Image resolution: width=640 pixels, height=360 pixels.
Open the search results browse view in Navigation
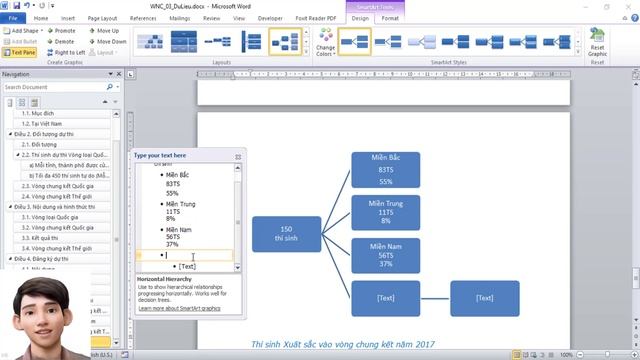click(x=34, y=102)
